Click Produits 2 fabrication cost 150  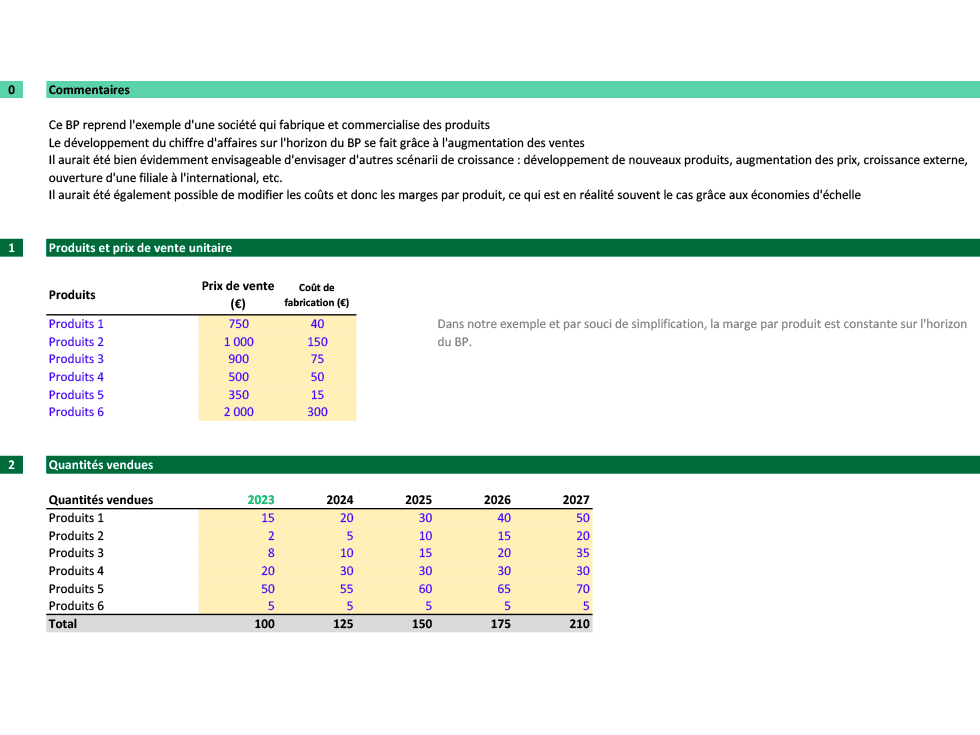[317, 342]
